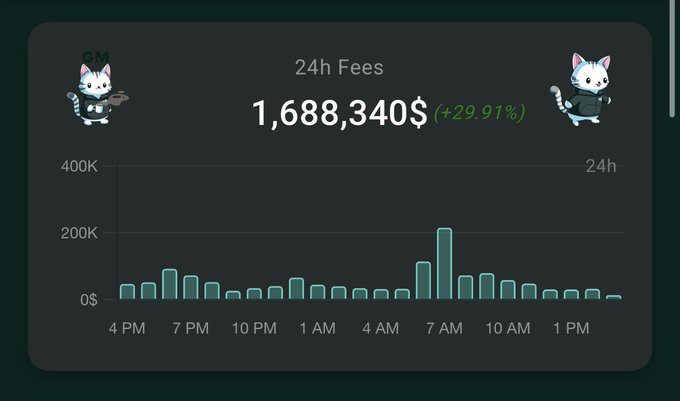680x401 pixels.
Task: Click the 24h Fees title
Action: [x=339, y=68]
